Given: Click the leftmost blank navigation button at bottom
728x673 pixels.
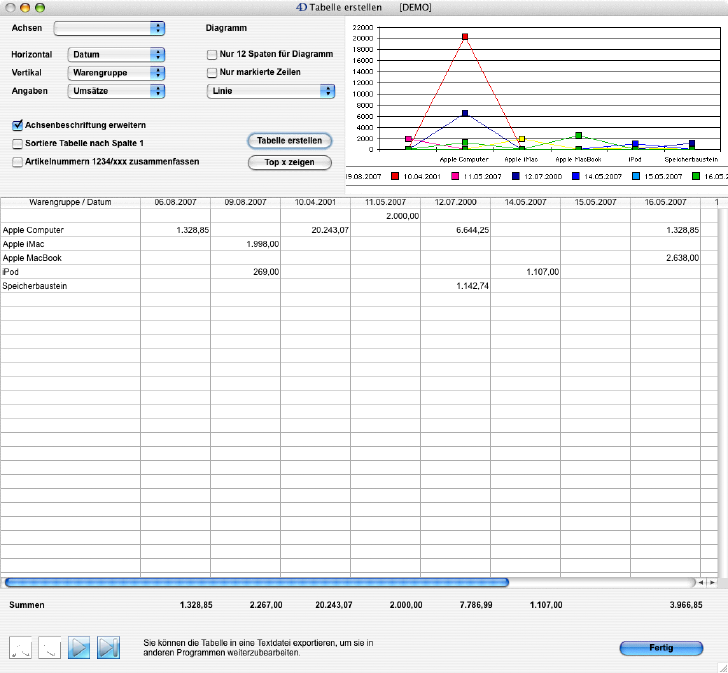Looking at the screenshot, I should coord(20,647).
